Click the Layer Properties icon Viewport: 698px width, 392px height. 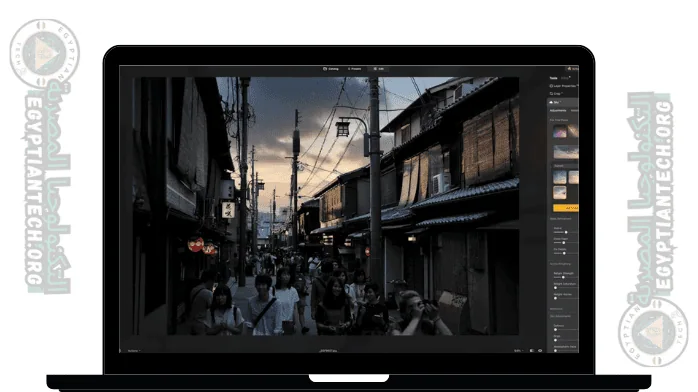coord(551,86)
